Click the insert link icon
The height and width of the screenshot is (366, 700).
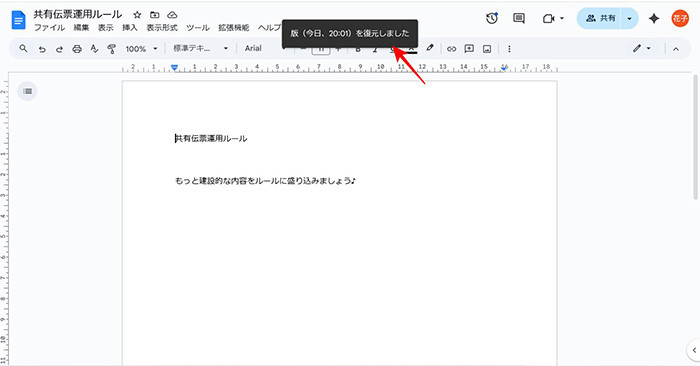[451, 49]
